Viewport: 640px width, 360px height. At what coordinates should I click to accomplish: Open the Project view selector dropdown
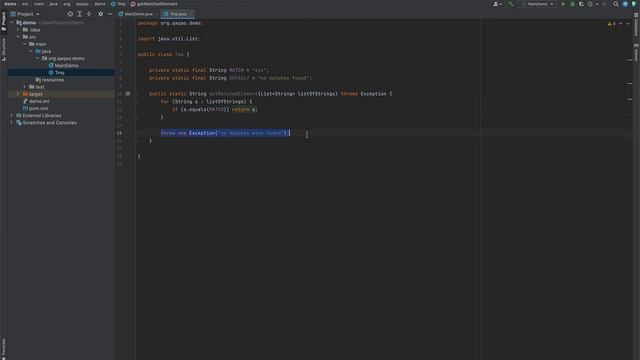25,14
